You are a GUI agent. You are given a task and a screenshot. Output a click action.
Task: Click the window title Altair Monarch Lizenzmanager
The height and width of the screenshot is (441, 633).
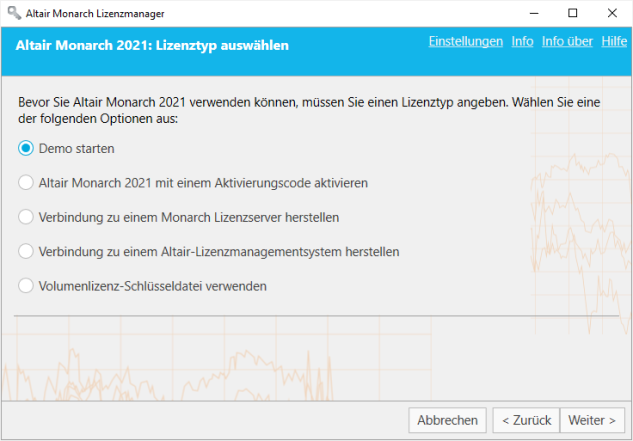95,14
